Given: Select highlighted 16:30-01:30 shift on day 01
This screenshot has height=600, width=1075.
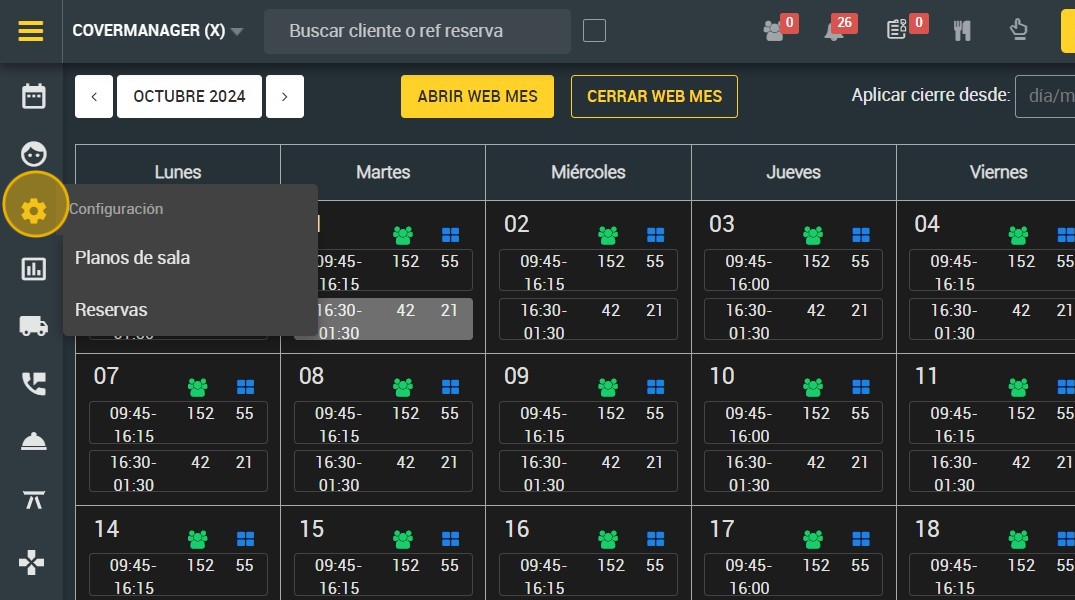Looking at the screenshot, I should tap(394, 320).
